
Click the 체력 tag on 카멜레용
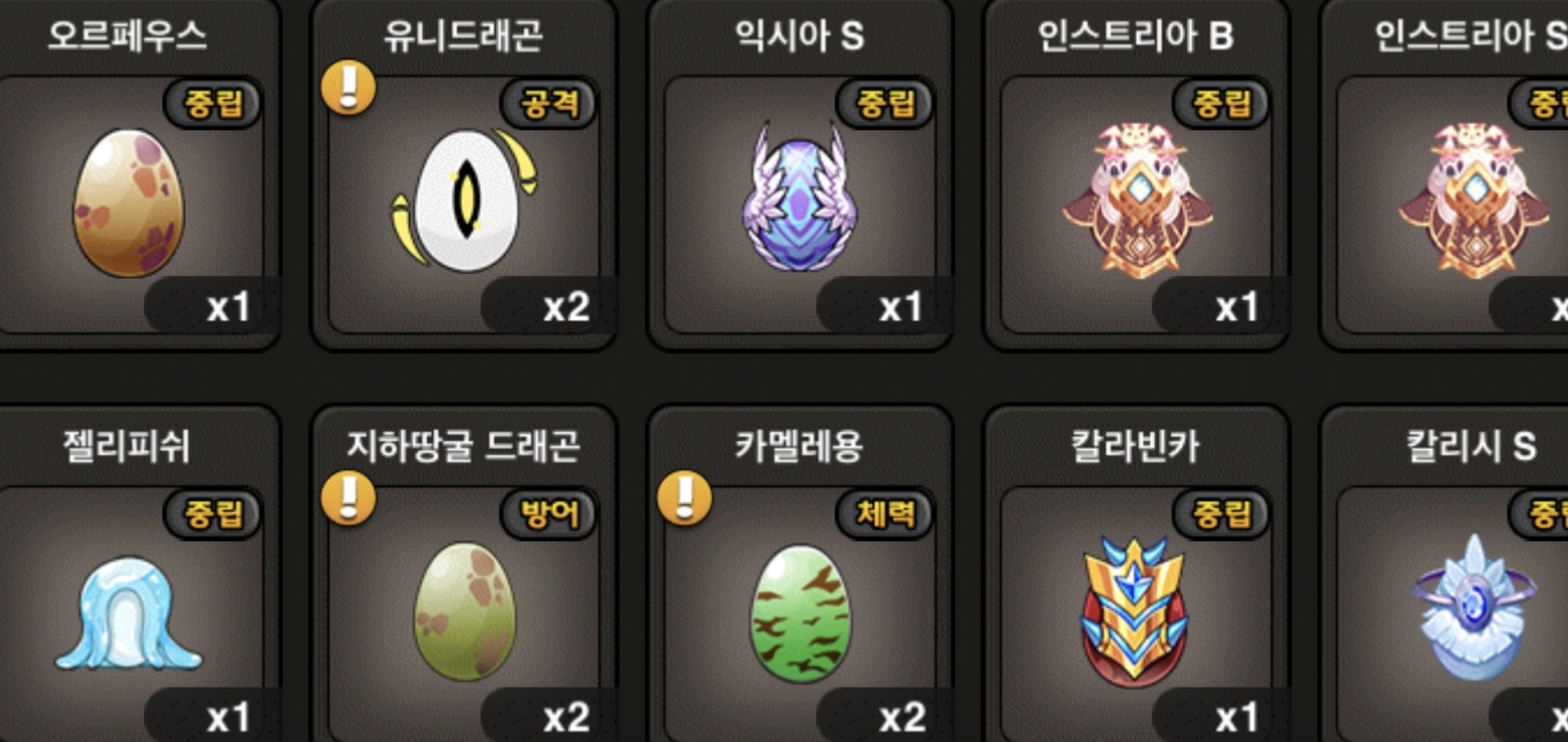[886, 513]
